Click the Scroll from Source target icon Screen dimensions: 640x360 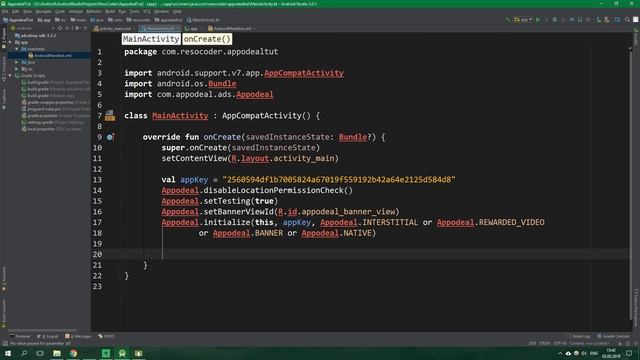click(60, 28)
